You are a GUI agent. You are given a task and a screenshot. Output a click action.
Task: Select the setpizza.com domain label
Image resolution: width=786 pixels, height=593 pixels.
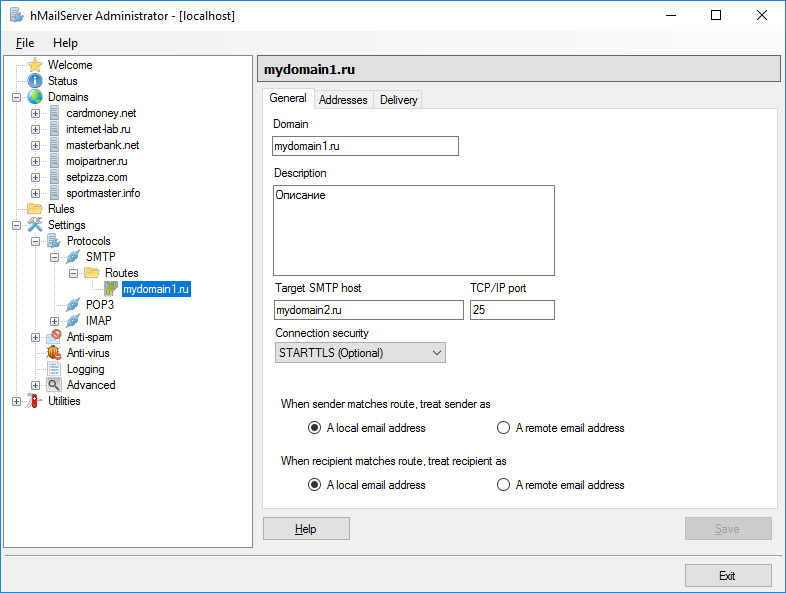[x=97, y=177]
